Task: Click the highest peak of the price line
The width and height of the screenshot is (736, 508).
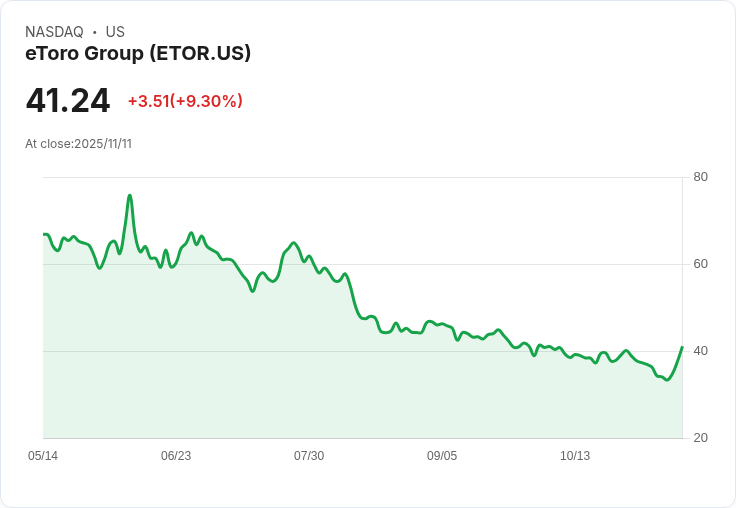Action: tap(130, 196)
